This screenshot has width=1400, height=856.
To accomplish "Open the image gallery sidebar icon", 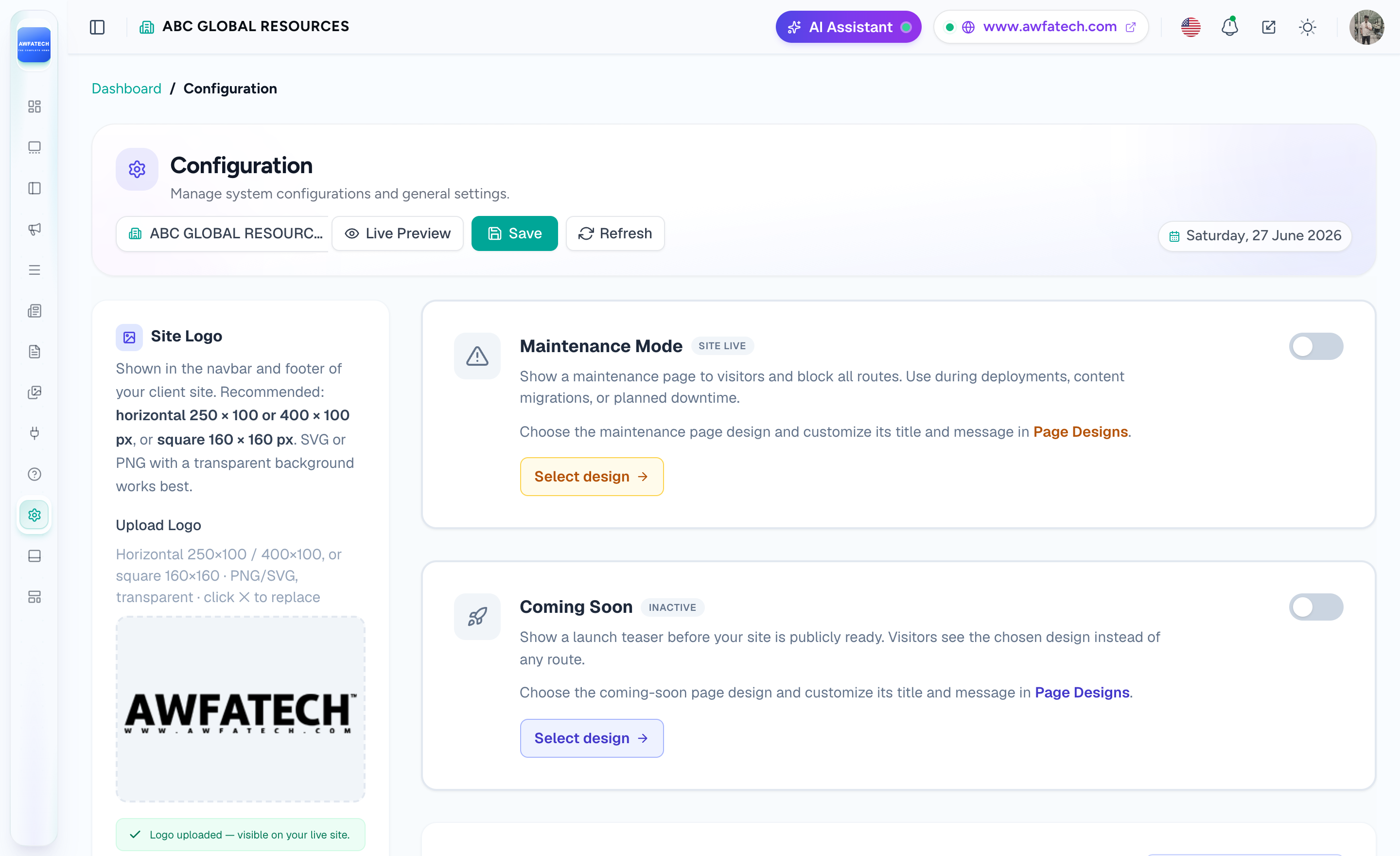I will [35, 392].
